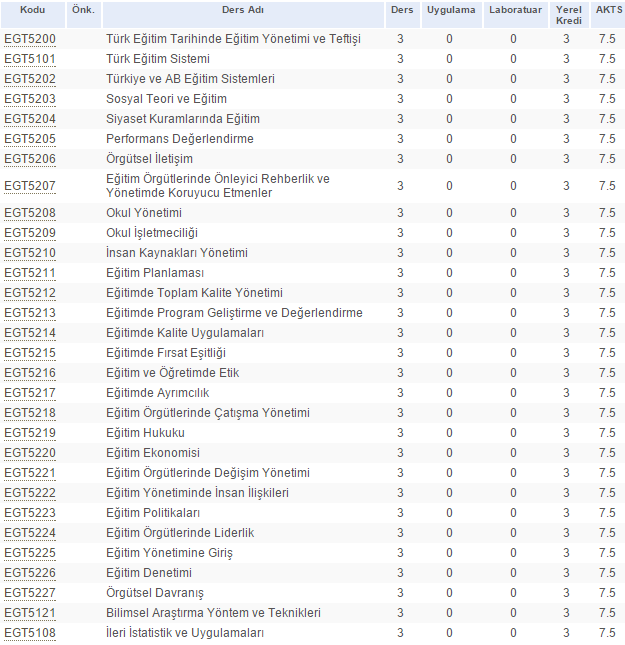The height and width of the screenshot is (645, 625).
Task: Click course code EGT5216
Action: click(30, 373)
